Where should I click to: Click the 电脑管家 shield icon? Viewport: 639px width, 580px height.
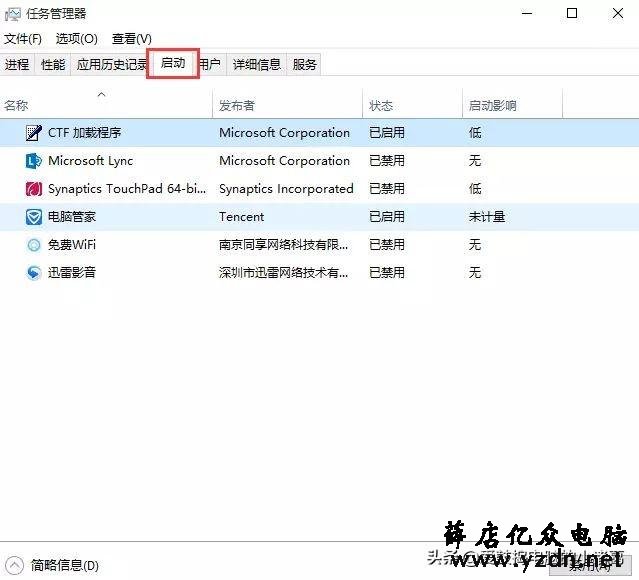(33, 217)
